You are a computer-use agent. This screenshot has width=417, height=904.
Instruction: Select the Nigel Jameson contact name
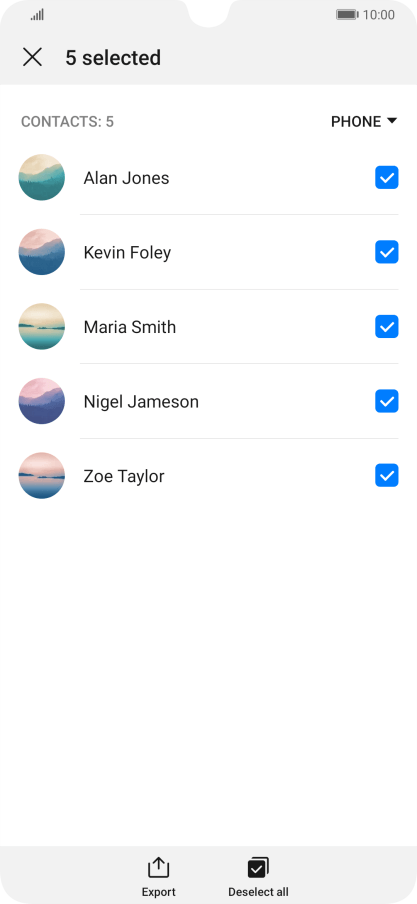click(141, 401)
